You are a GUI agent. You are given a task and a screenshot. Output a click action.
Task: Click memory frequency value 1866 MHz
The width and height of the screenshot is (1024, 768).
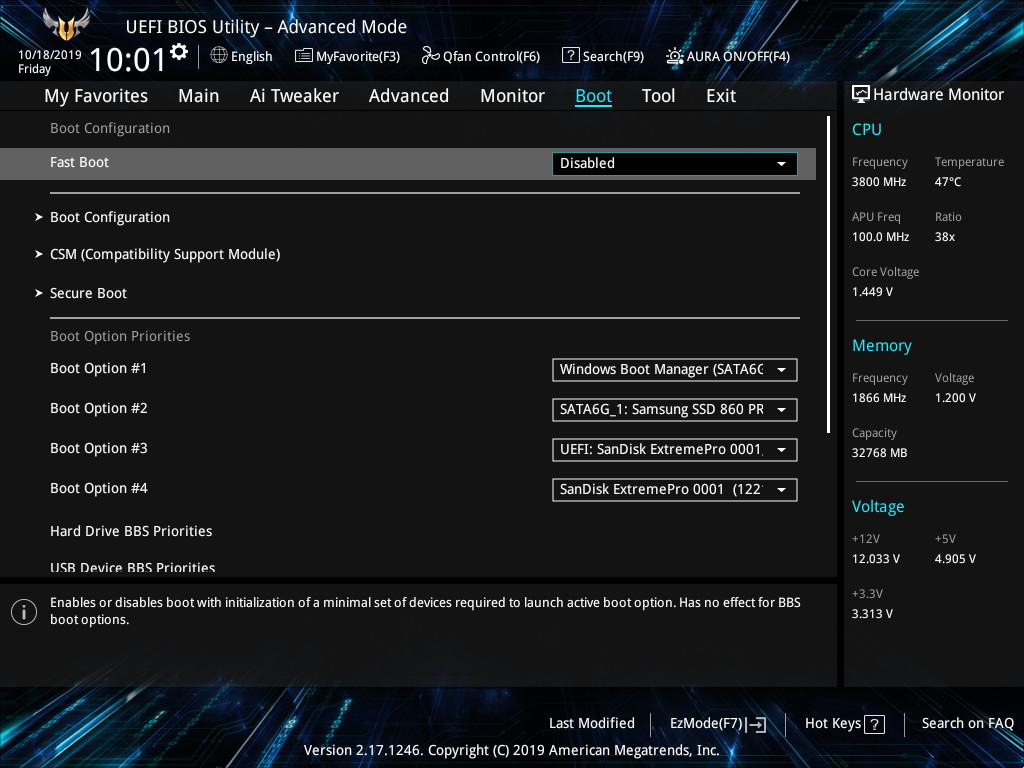pos(879,398)
